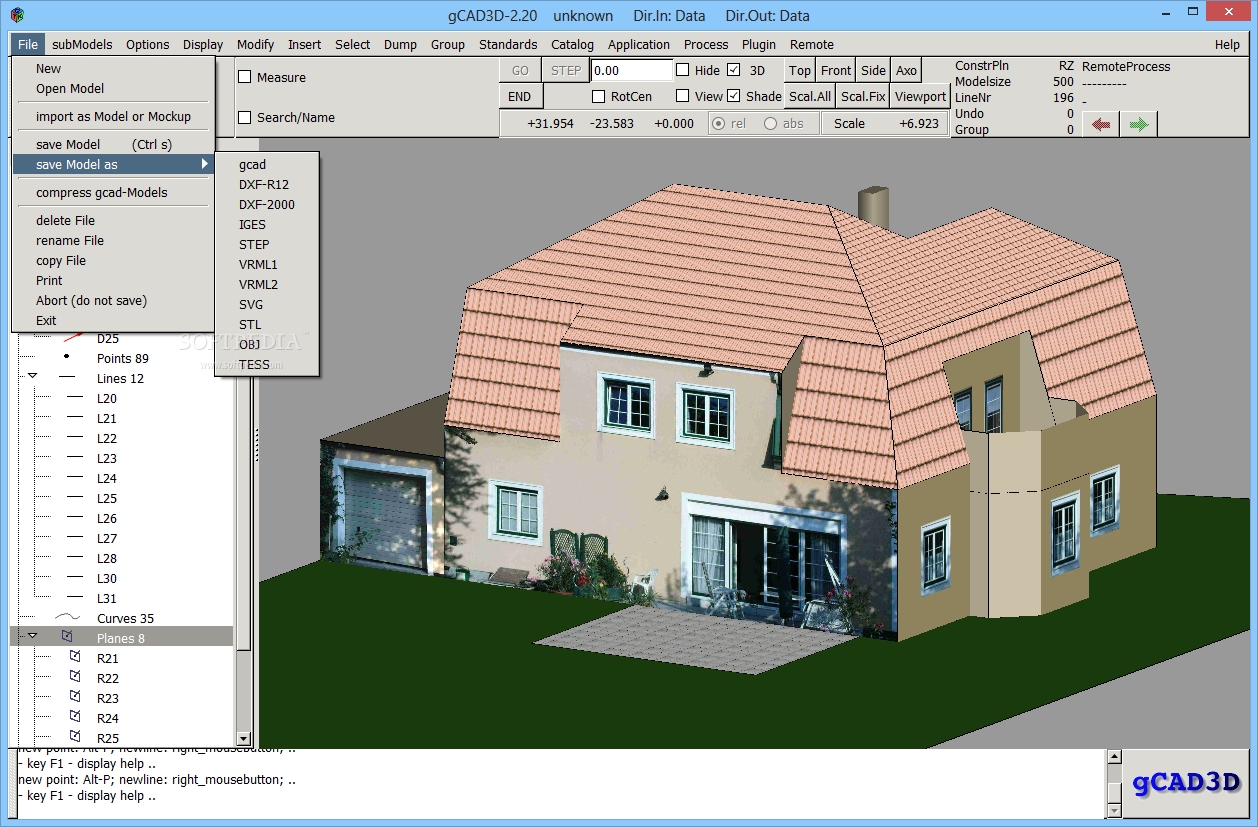
Task: Select the abs radio button
Action: [x=770, y=124]
